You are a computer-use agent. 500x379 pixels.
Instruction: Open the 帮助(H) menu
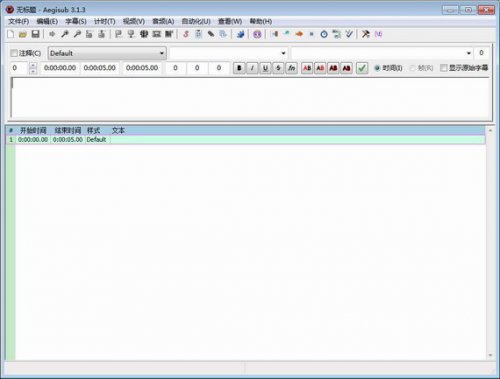coord(261,22)
